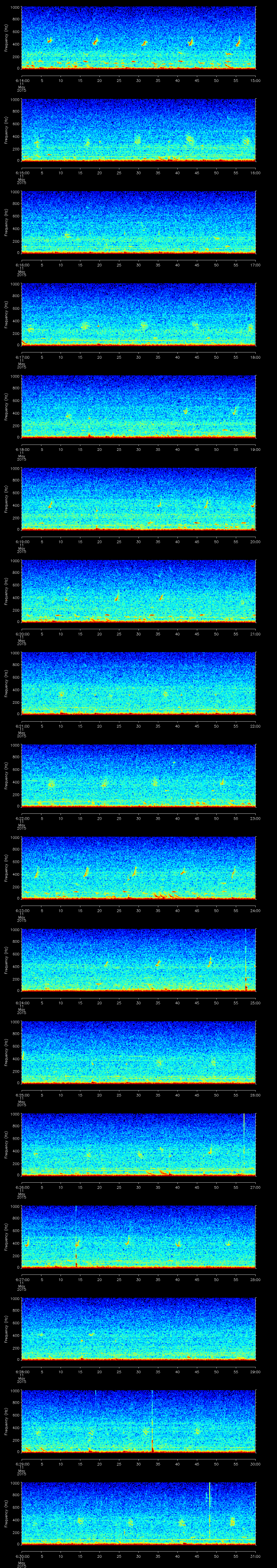This screenshot has height=1568, width=277.
Task: Select the 25:00 panel end time label
Action: click(x=255, y=1003)
